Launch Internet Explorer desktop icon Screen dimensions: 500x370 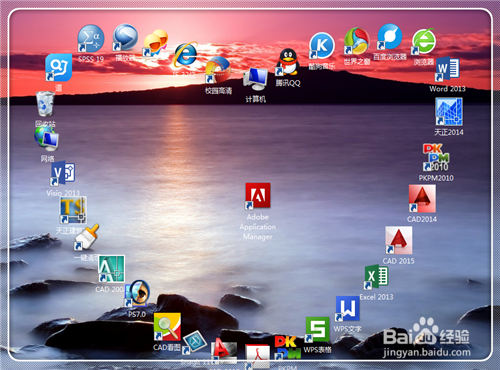click(x=186, y=55)
